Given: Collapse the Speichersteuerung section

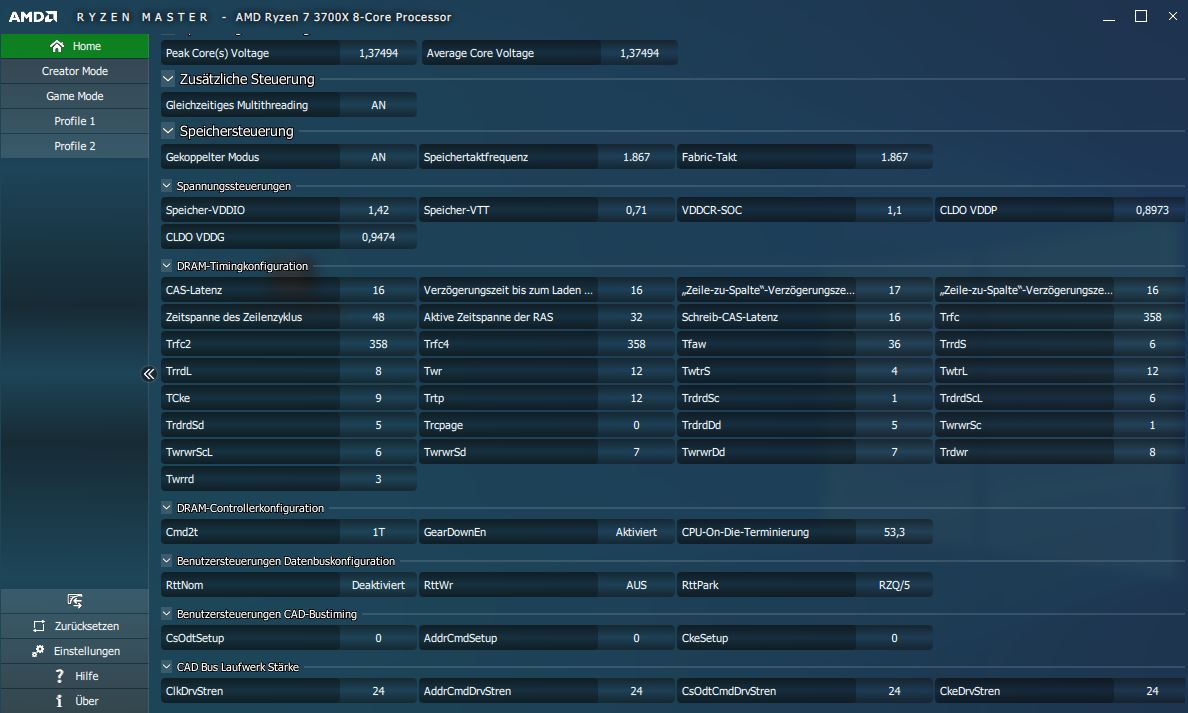Looking at the screenshot, I should point(168,131).
